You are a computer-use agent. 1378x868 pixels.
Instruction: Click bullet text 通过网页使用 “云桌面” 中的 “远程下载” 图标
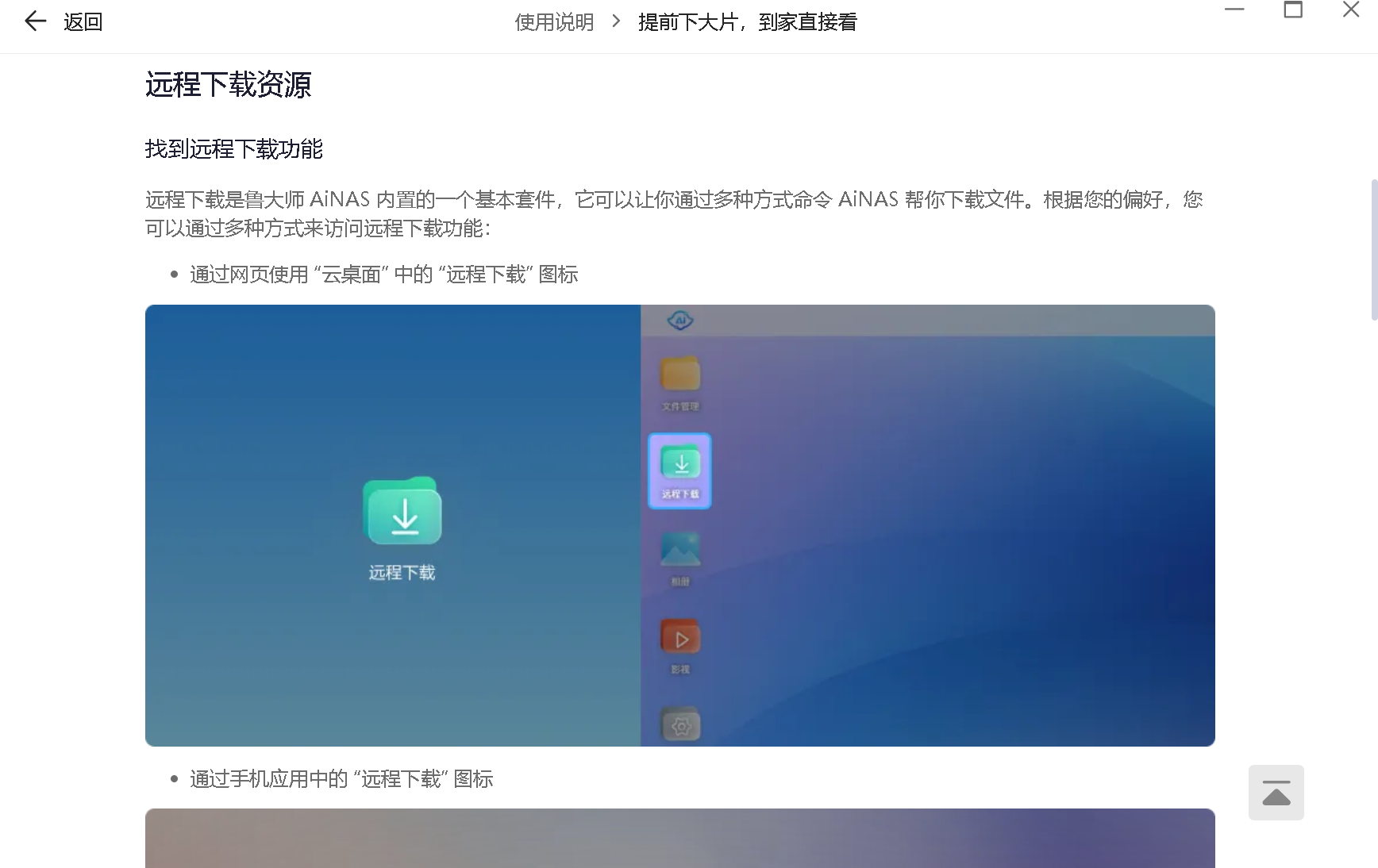click(x=384, y=275)
